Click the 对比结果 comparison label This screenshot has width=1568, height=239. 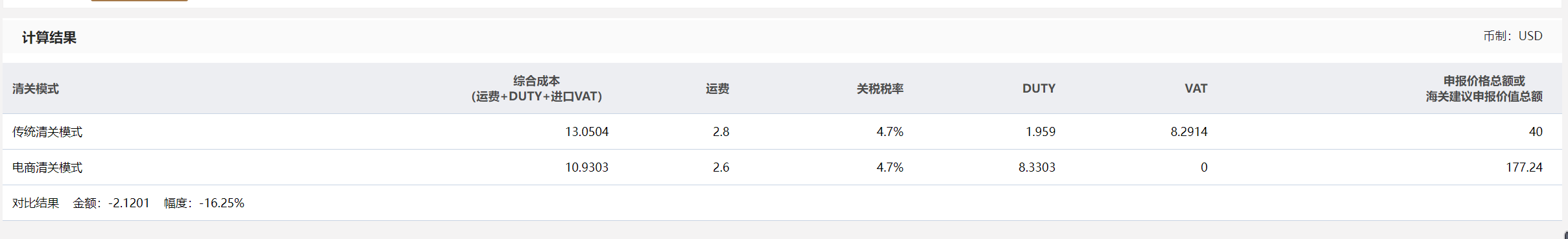[36, 203]
